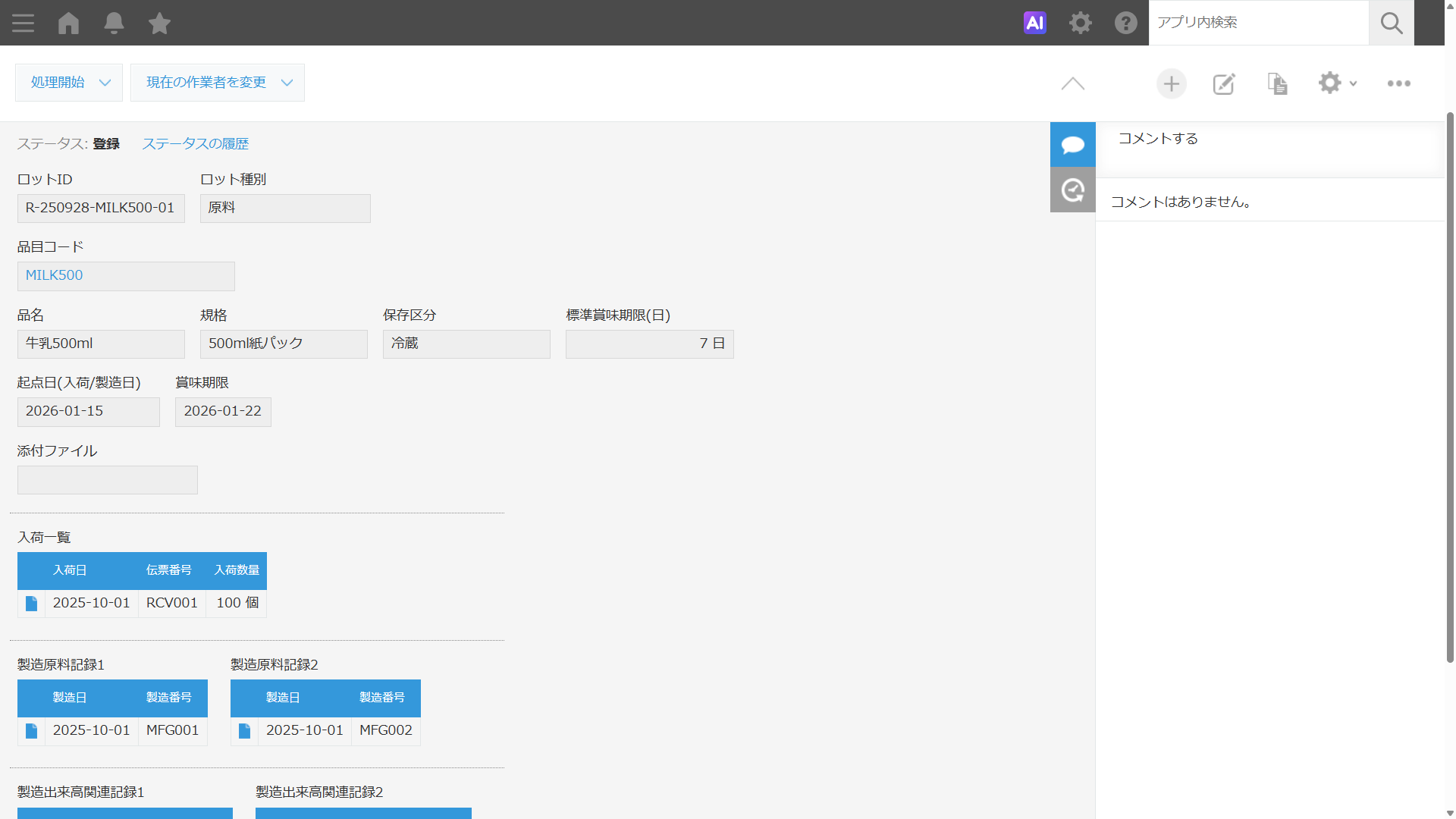Image resolution: width=1456 pixels, height=819 pixels.
Task: Open the hamburger navigation menu
Action: coord(23,23)
